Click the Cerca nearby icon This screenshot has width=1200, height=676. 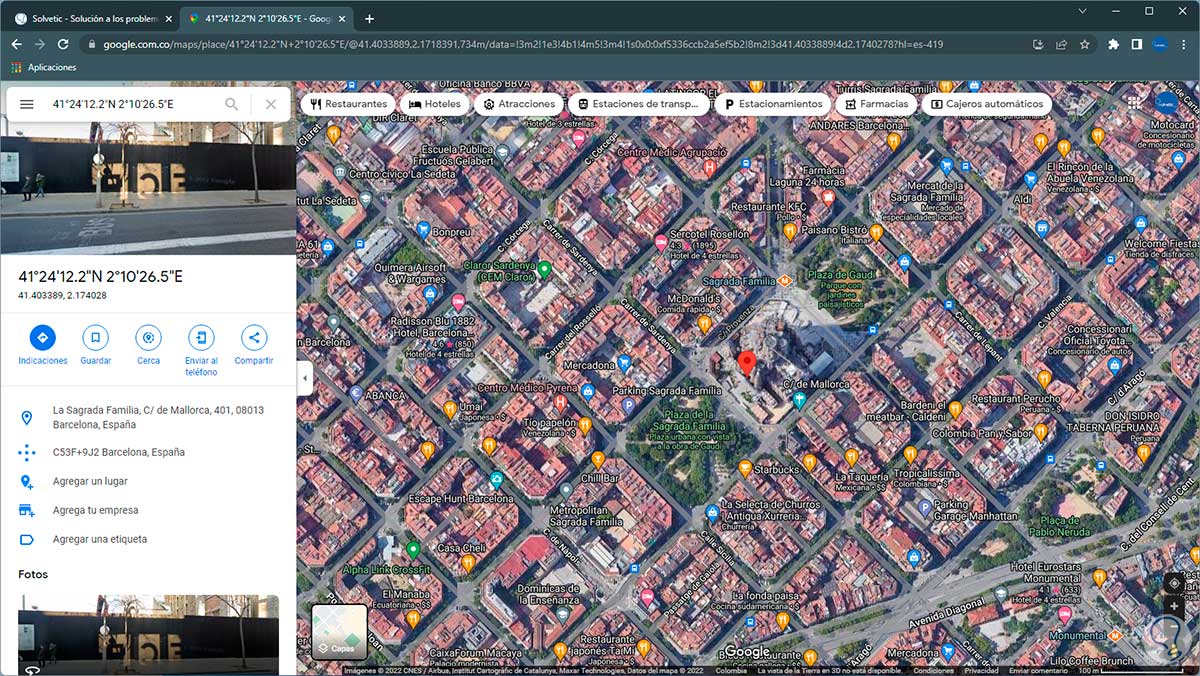[148, 337]
